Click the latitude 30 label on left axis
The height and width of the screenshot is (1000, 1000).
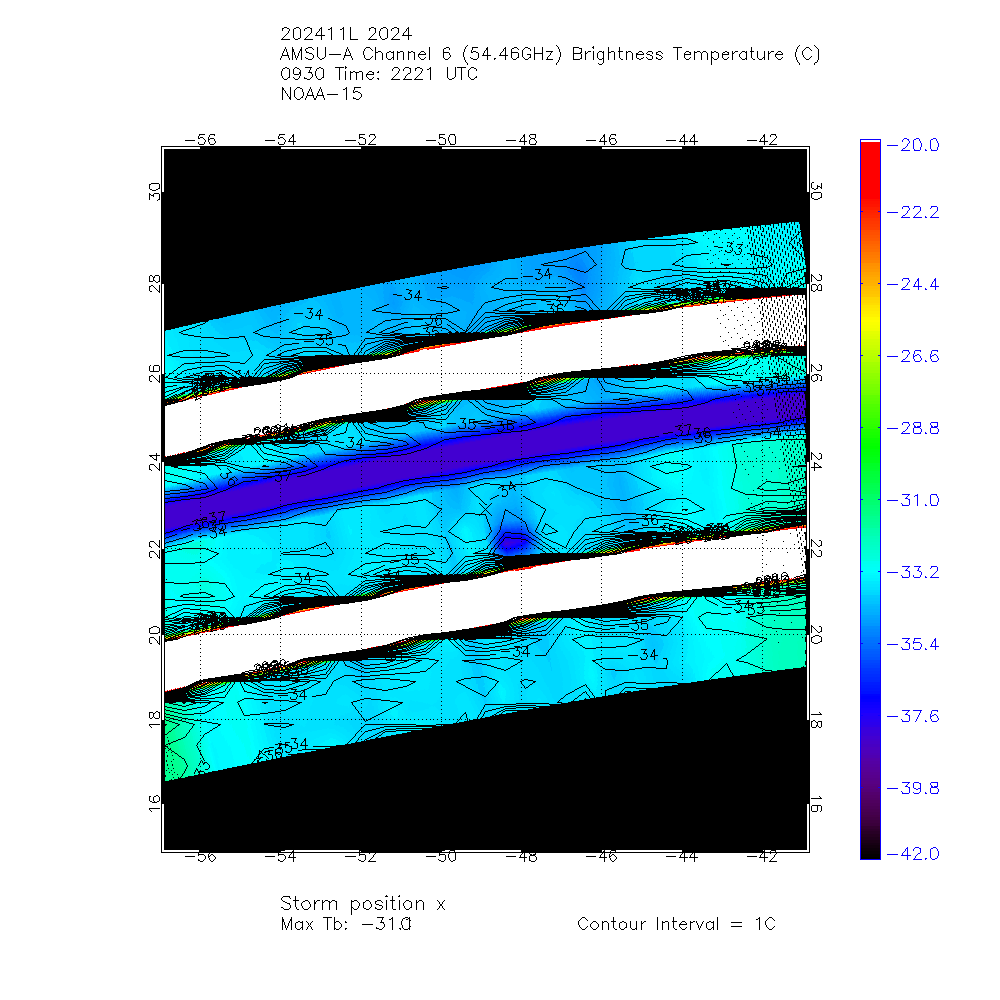click(155, 193)
